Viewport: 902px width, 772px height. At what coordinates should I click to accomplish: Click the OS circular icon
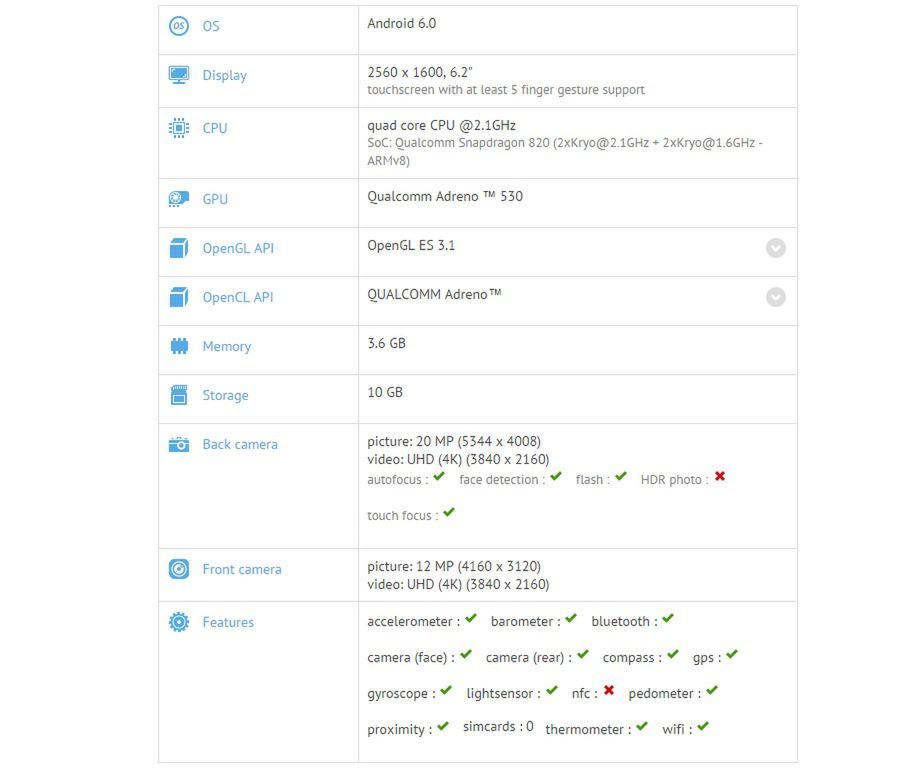(179, 26)
